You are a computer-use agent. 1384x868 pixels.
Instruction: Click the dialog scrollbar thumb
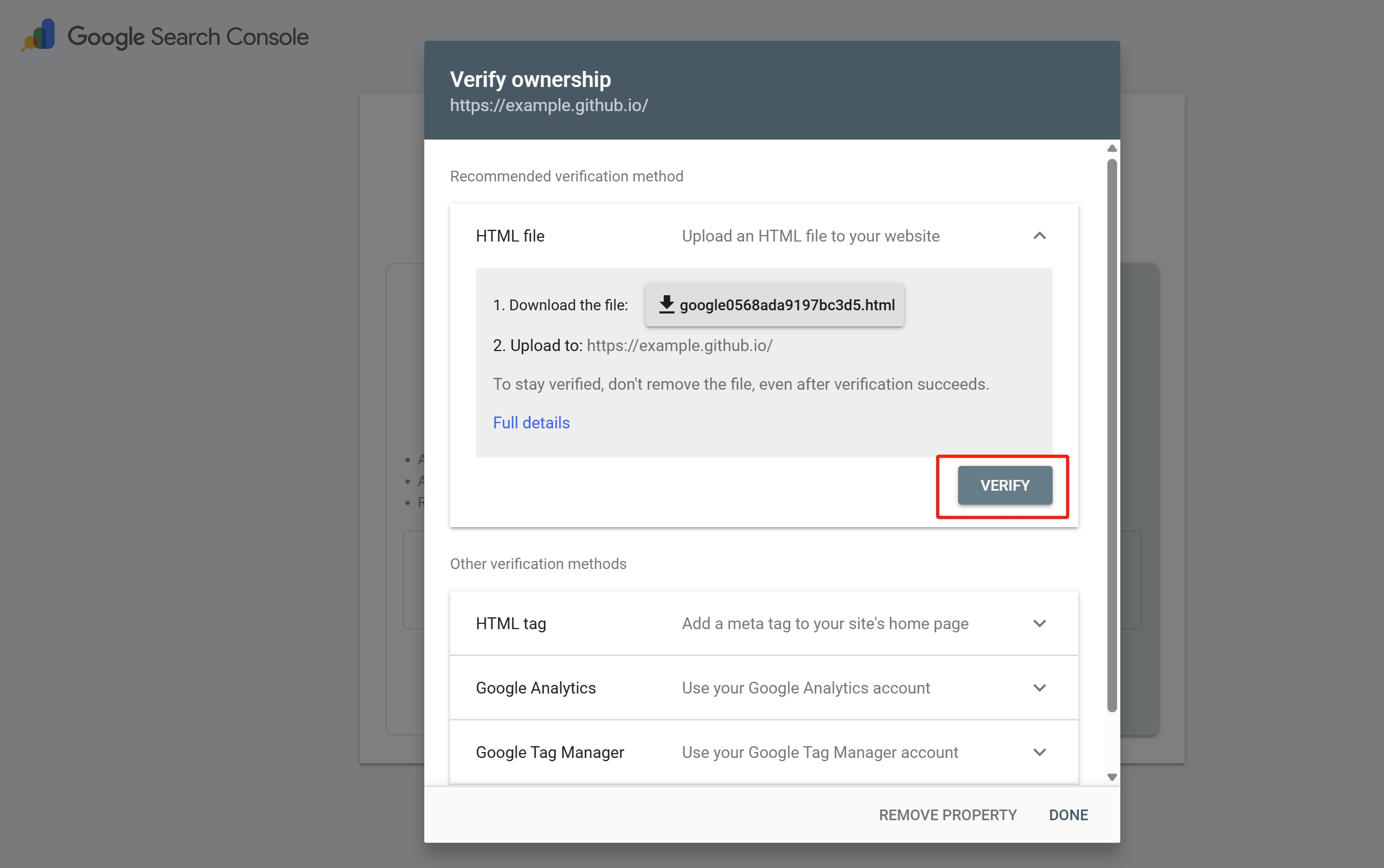(1112, 435)
